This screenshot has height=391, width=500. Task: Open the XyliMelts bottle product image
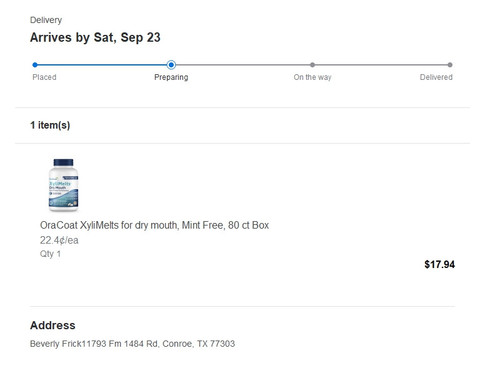(63, 185)
